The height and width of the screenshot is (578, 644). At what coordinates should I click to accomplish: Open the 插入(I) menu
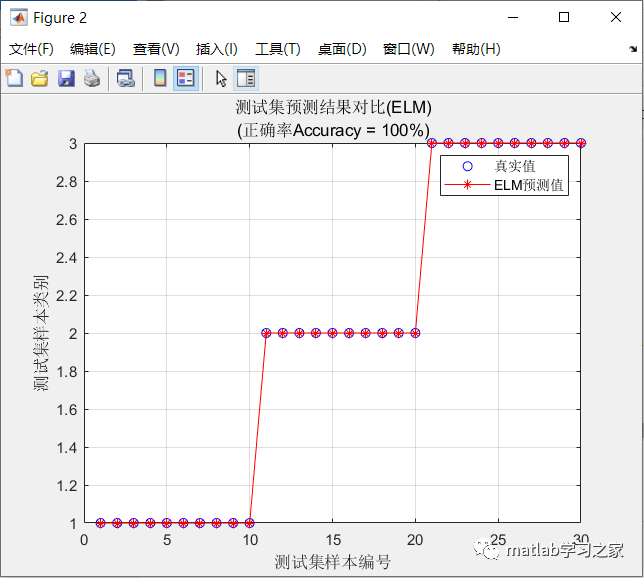pyautogui.click(x=216, y=49)
